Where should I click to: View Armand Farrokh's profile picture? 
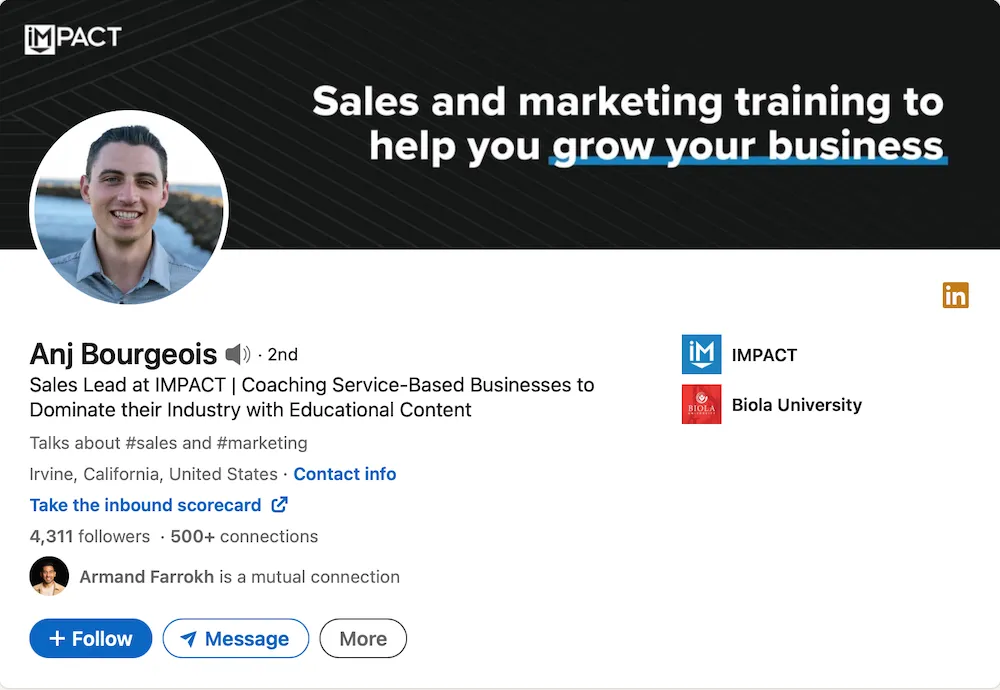point(48,576)
